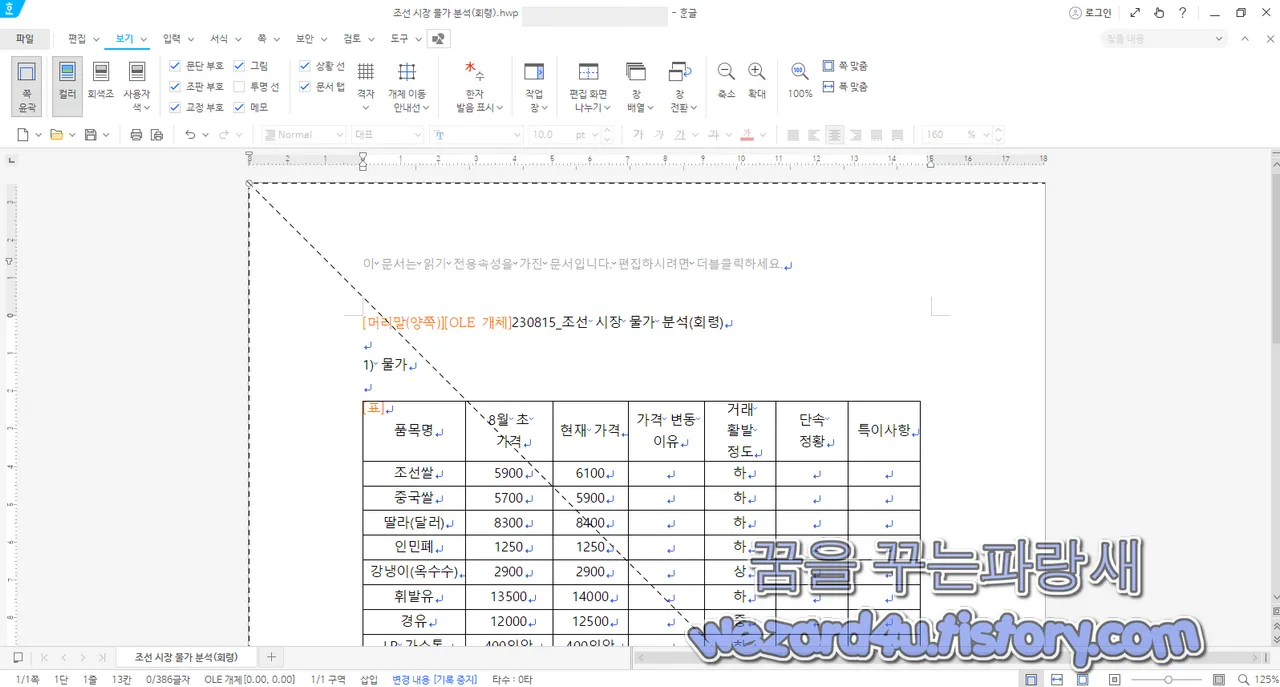Click the new document icon

23,134
